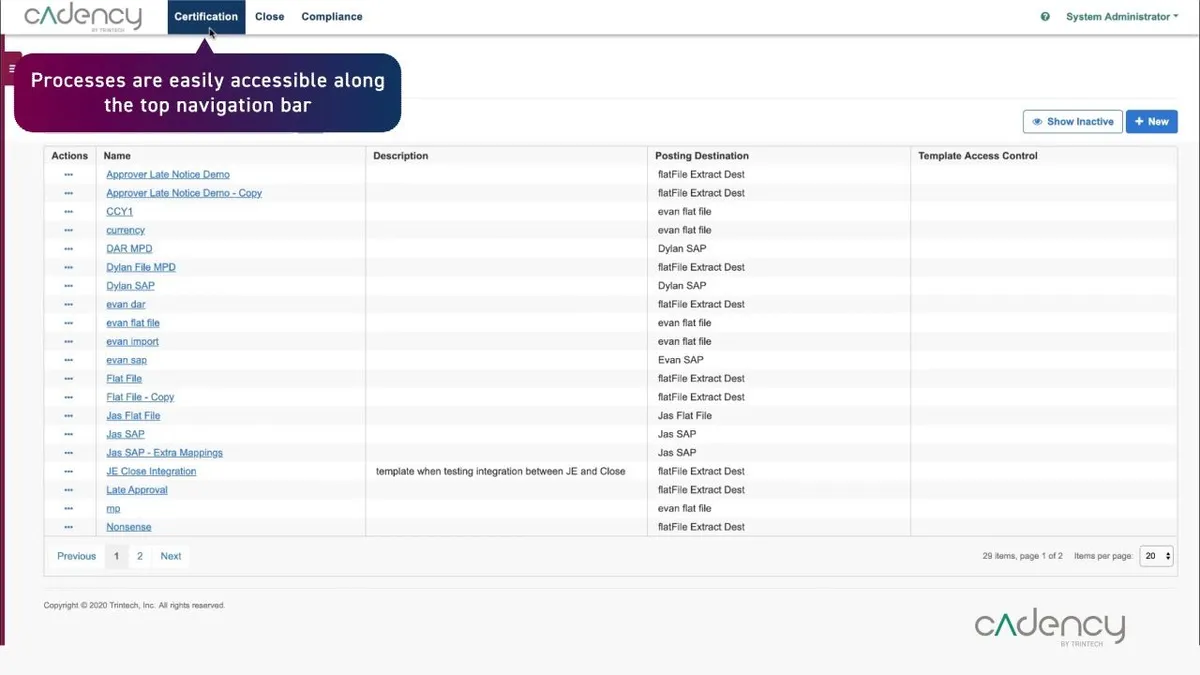Screen dimensions: 1200x675
Task: Click the Name column header
Action: click(117, 156)
